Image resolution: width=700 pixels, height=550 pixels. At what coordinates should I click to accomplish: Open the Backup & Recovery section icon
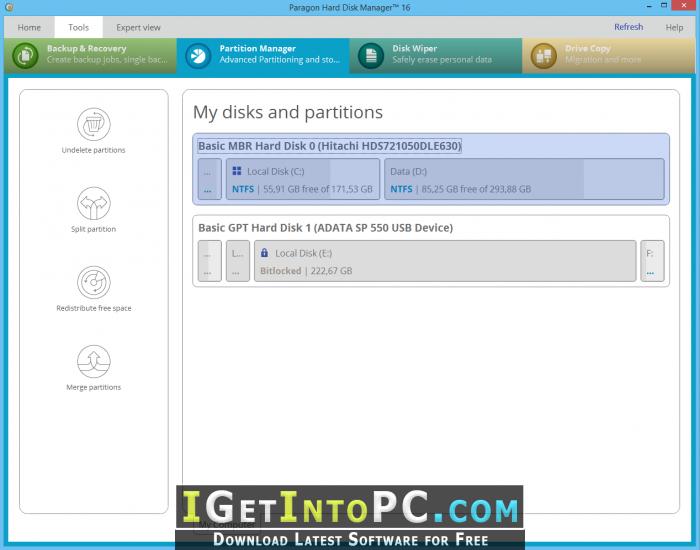click(x=25, y=55)
